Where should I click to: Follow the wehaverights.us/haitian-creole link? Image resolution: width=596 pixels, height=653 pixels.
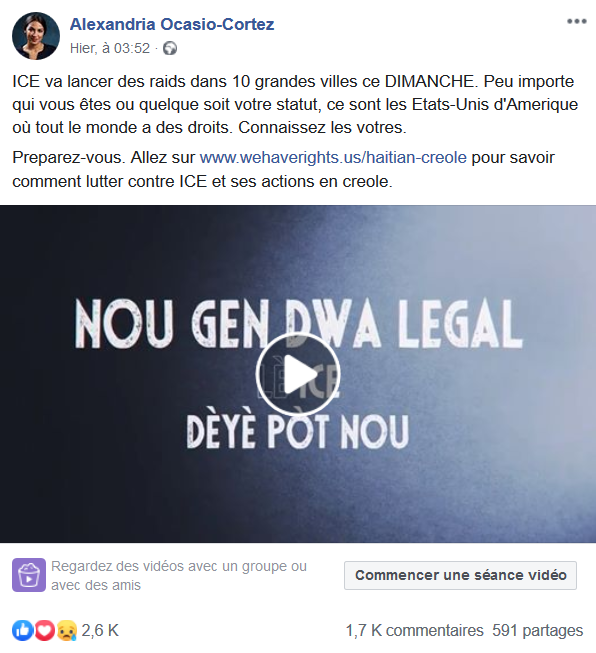[x=333, y=157]
